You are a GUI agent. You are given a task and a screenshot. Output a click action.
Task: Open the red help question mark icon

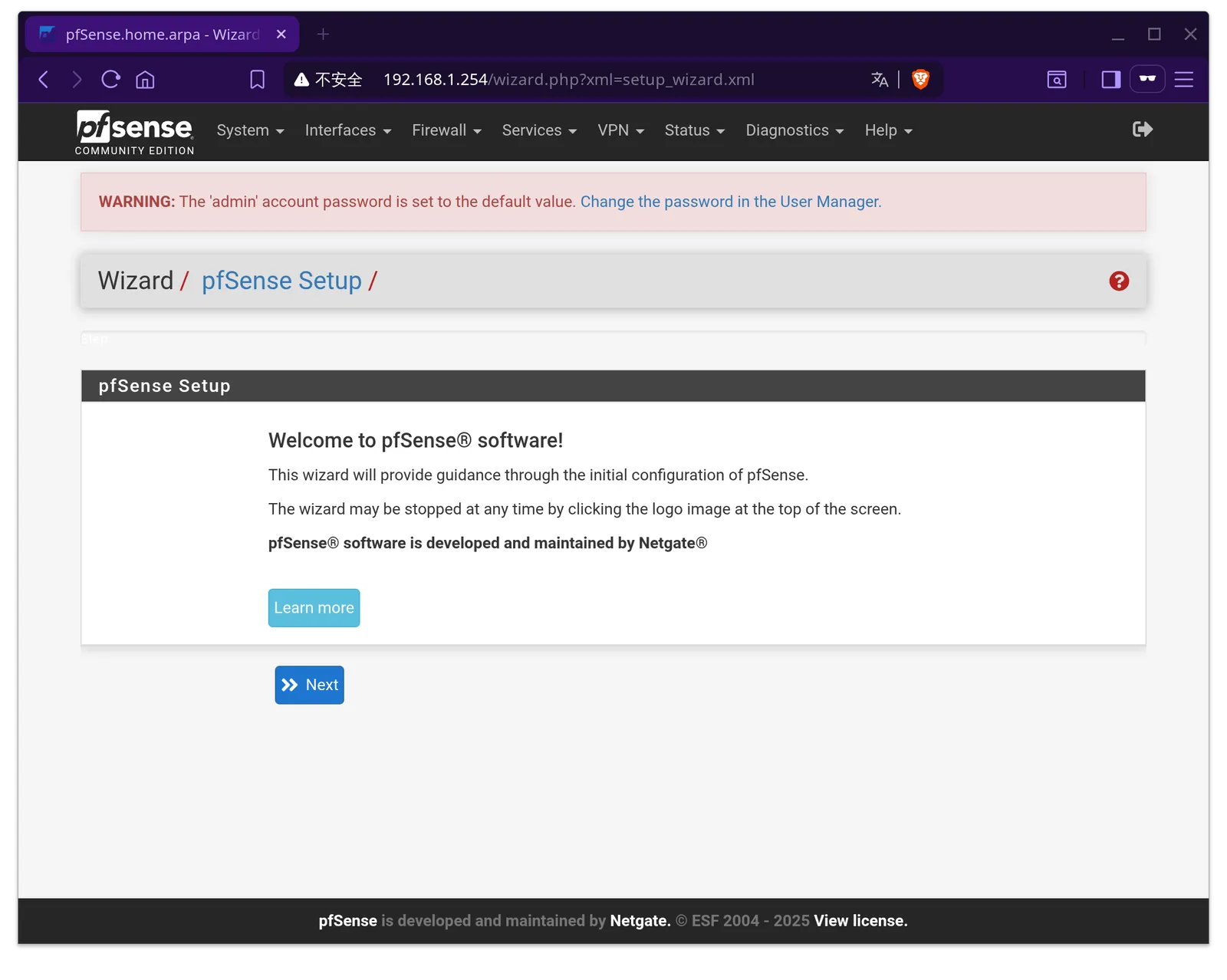1119,281
